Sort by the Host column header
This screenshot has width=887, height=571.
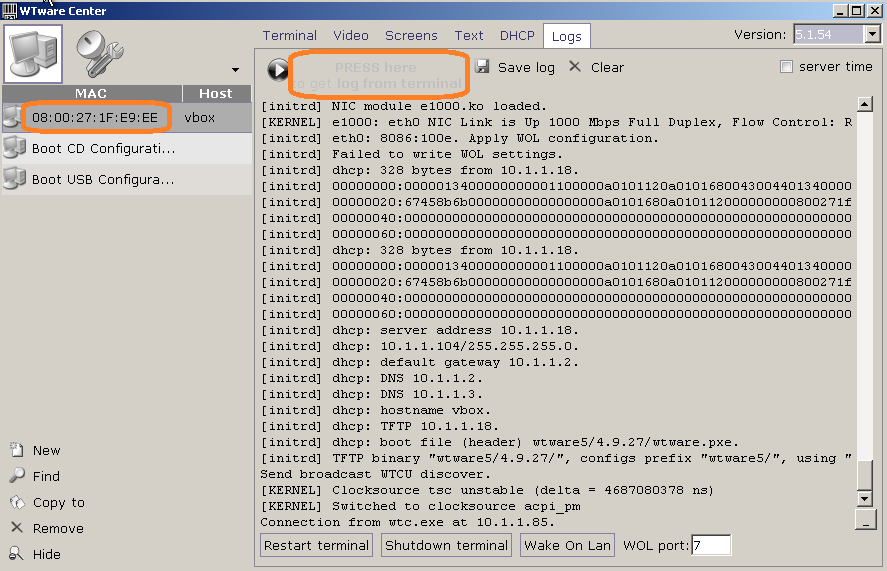point(216,93)
